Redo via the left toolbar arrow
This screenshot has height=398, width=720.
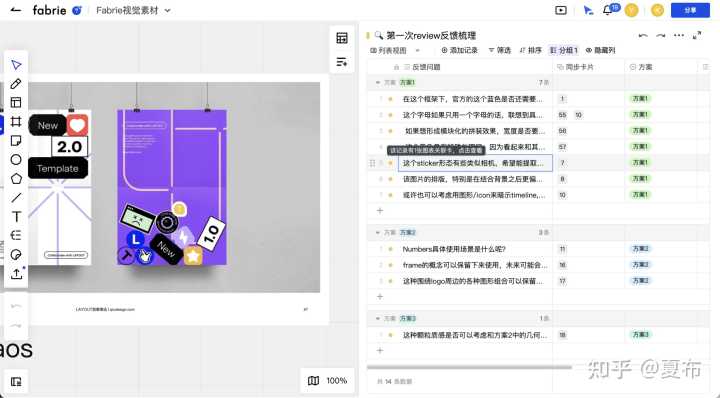pos(16,325)
